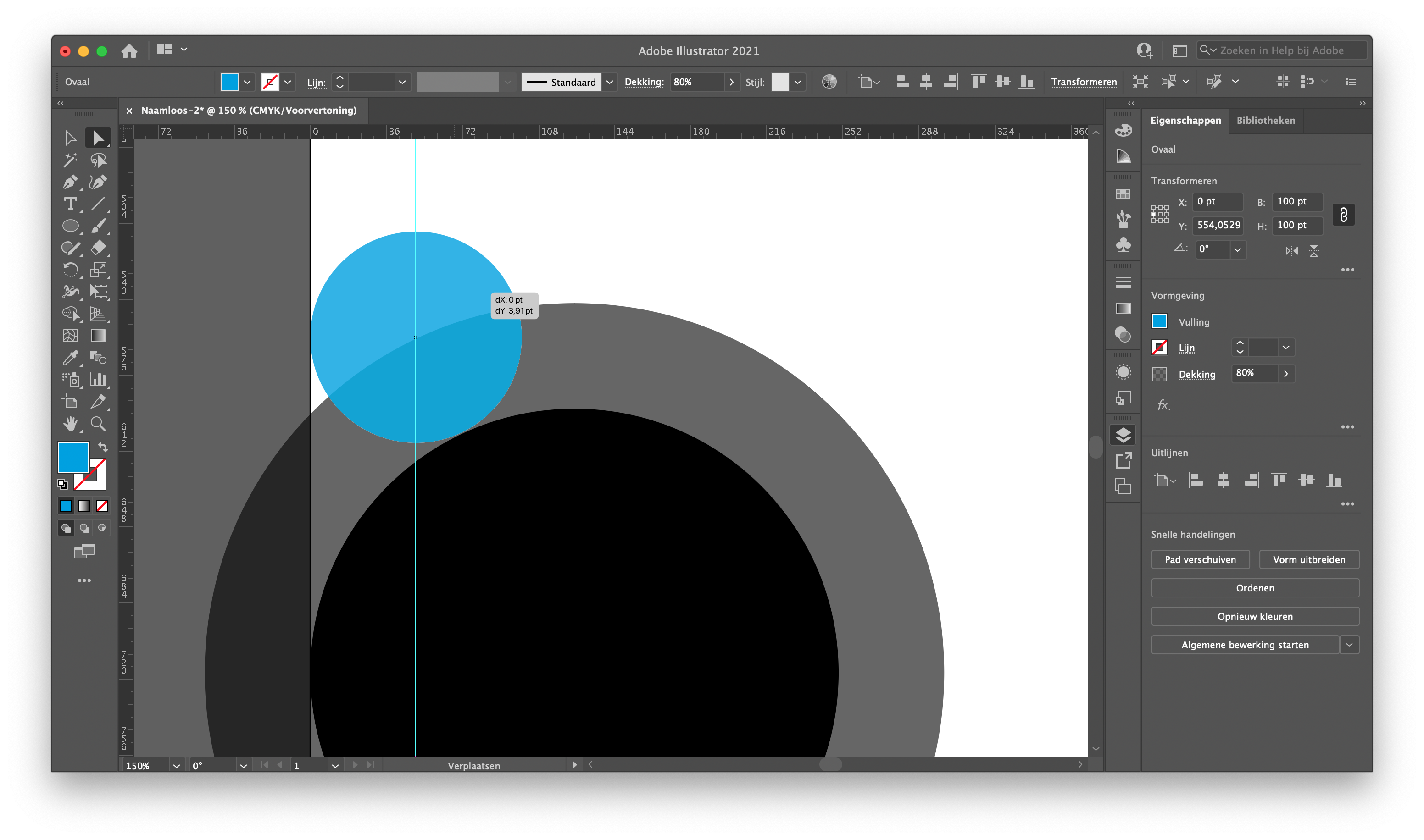Click the Vulling blue color swatch

pyautogui.click(x=1160, y=321)
